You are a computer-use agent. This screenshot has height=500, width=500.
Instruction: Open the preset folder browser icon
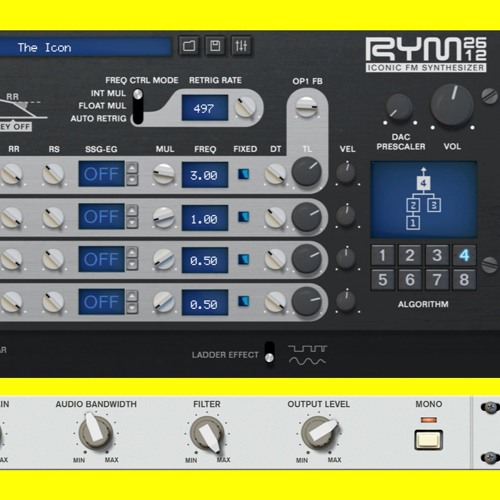point(189,46)
